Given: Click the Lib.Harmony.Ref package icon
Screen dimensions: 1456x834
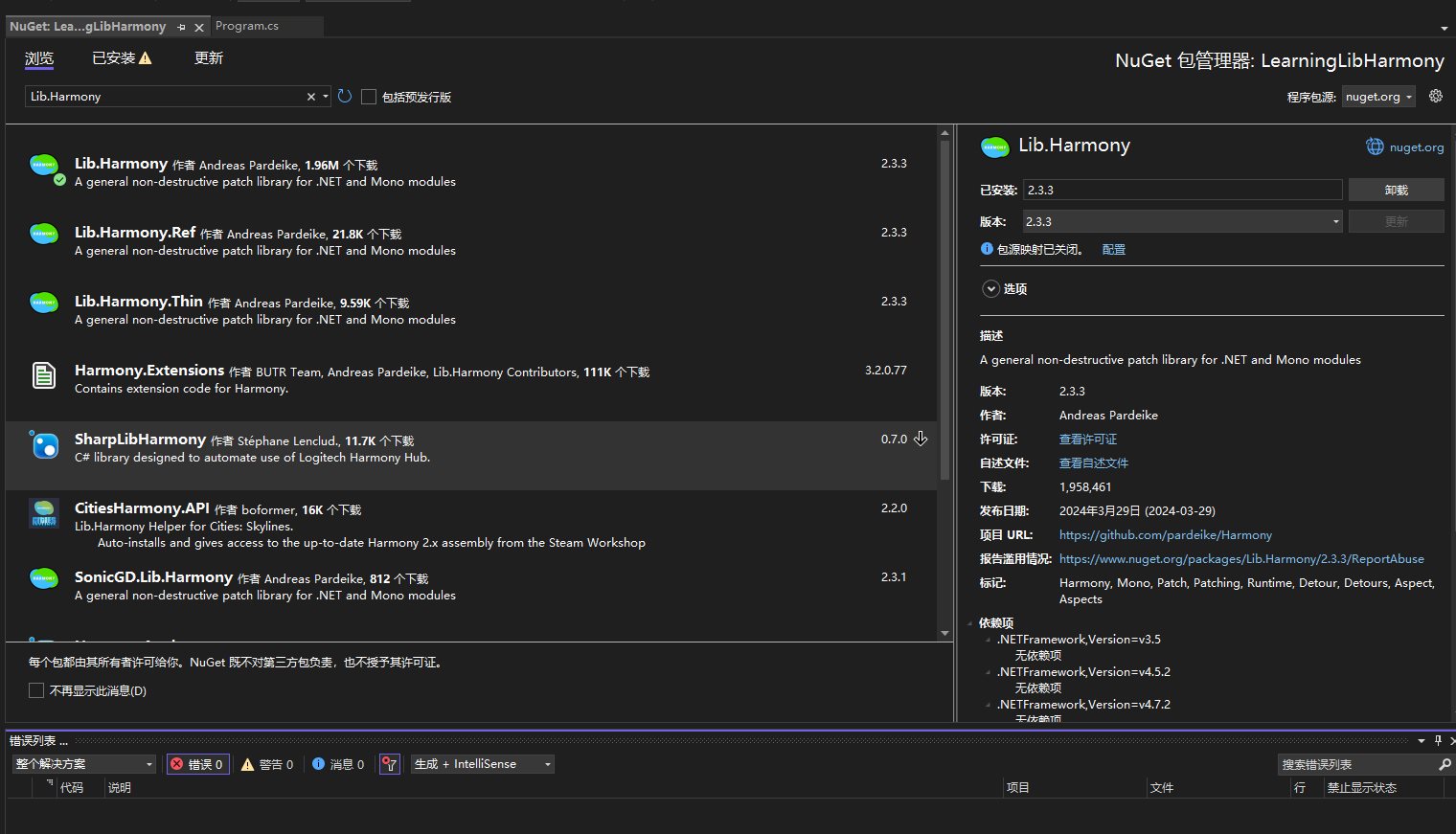Looking at the screenshot, I should coord(44,234).
